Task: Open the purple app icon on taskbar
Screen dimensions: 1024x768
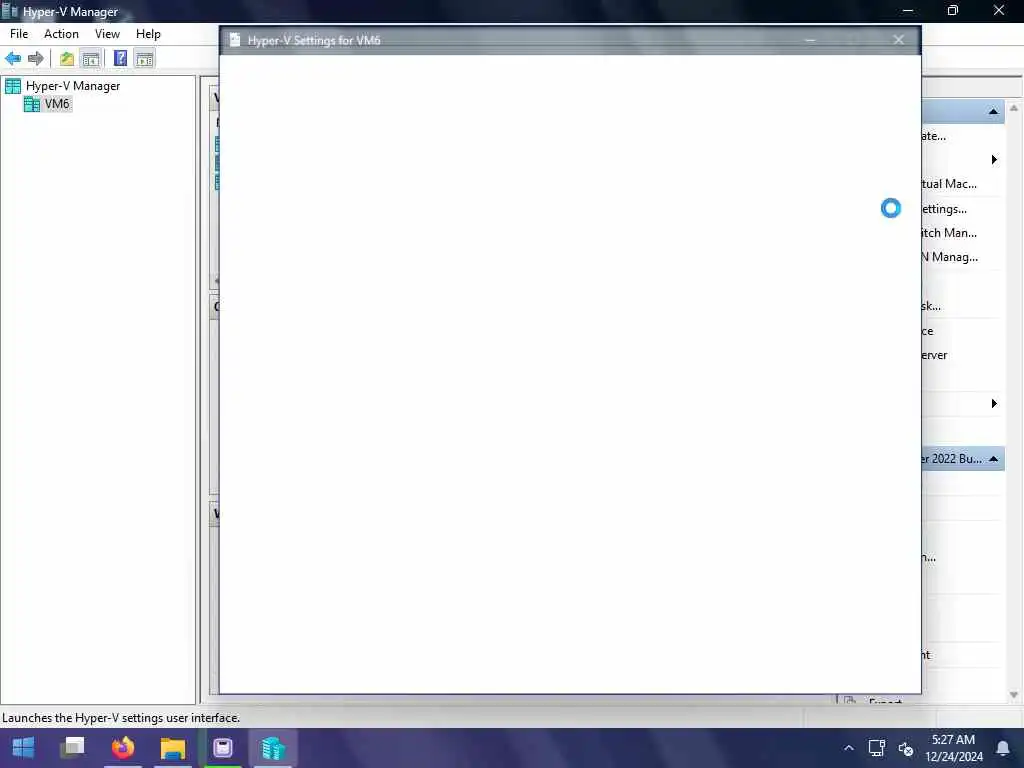Action: pos(223,748)
